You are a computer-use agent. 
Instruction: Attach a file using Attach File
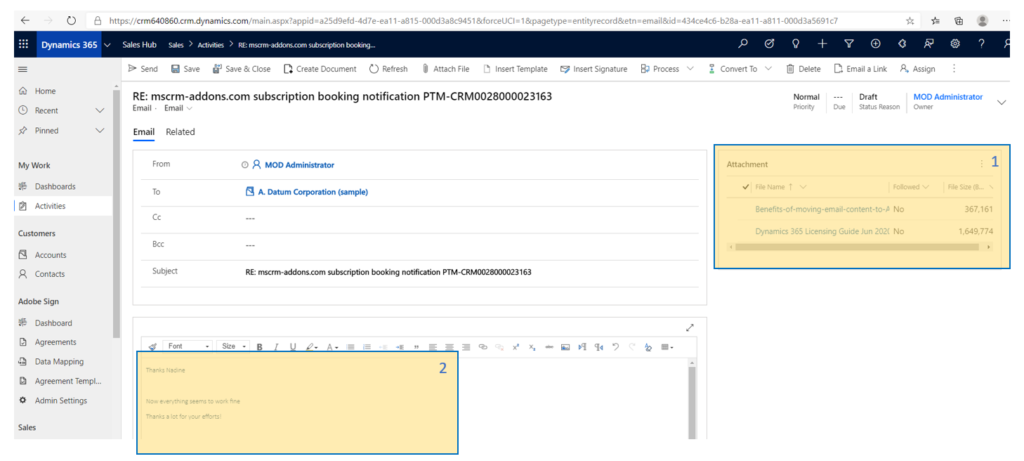(445, 69)
